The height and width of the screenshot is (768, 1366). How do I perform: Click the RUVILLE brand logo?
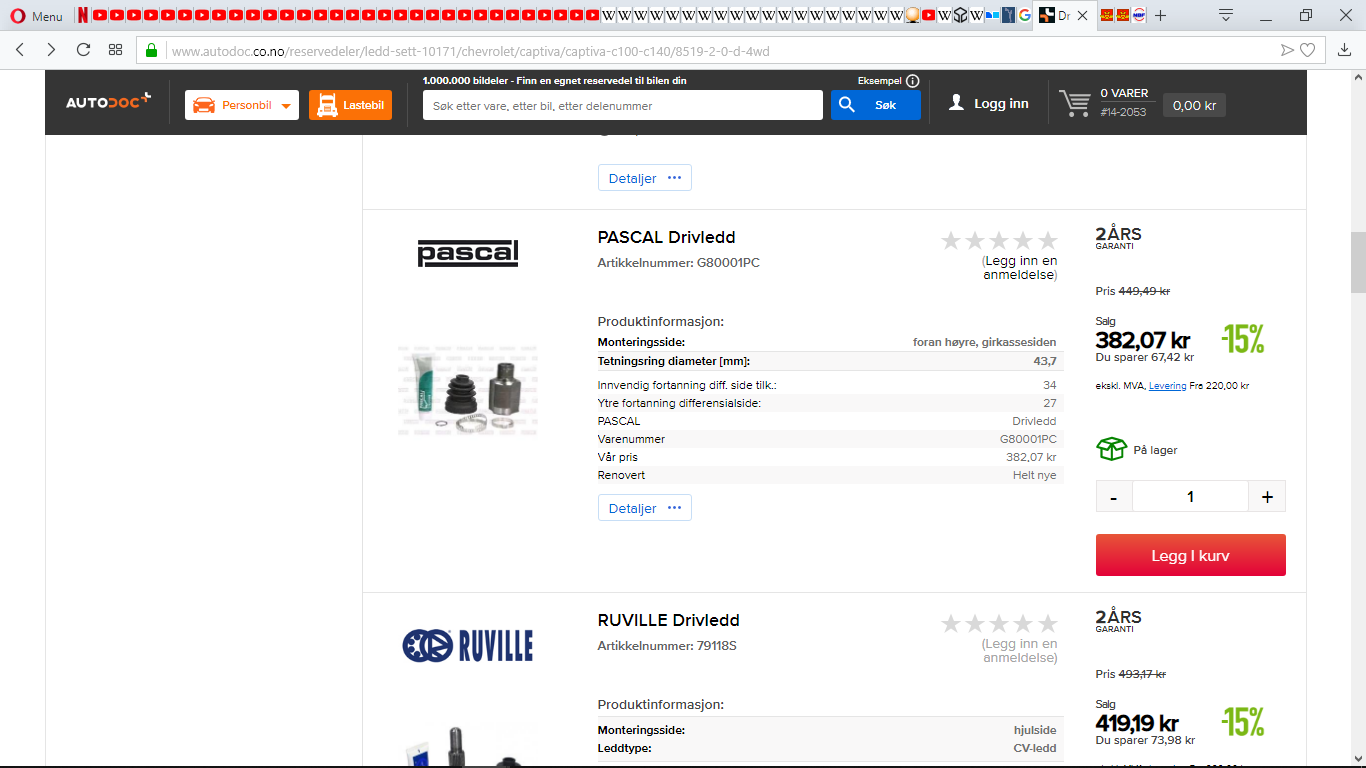pos(467,646)
